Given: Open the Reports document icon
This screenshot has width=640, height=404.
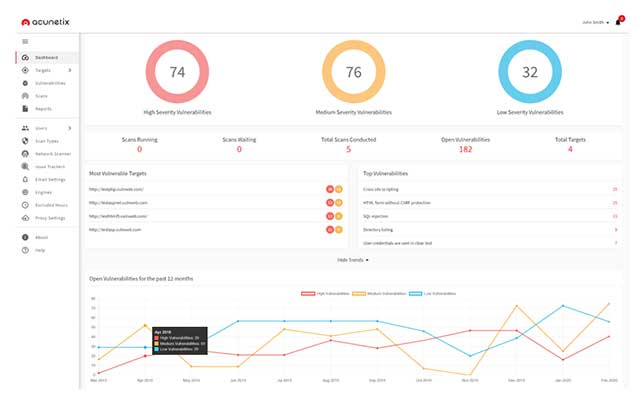Looking at the screenshot, I should pyautogui.click(x=25, y=109).
